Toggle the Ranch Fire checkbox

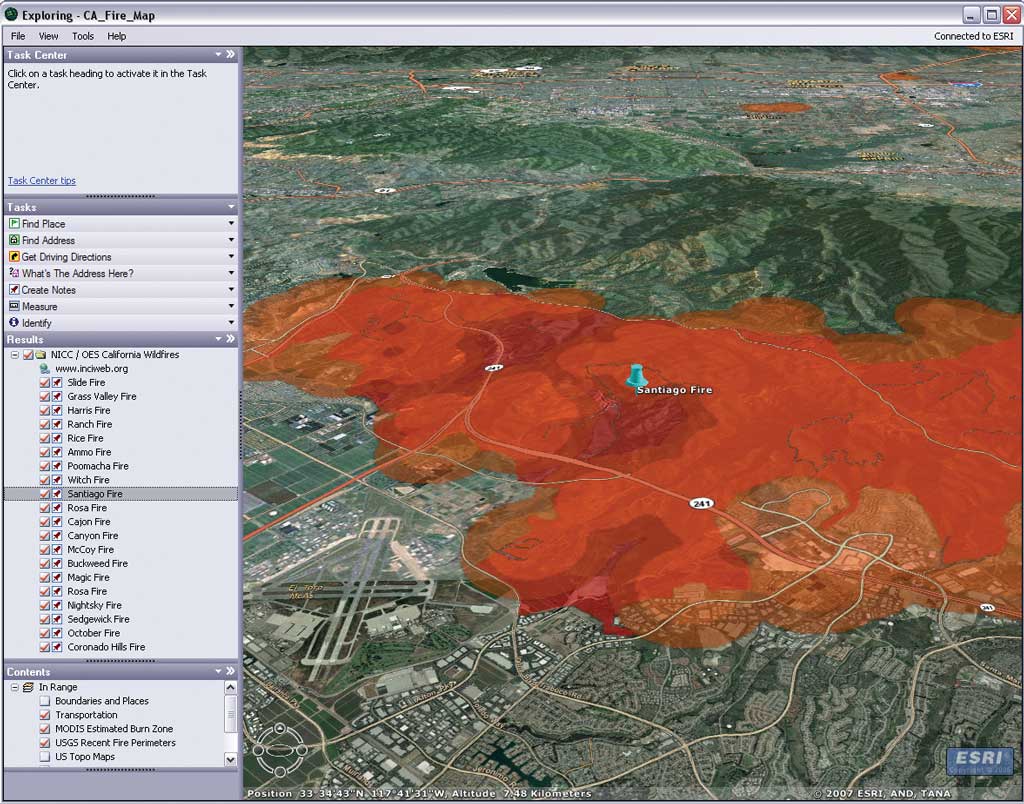(x=44, y=425)
